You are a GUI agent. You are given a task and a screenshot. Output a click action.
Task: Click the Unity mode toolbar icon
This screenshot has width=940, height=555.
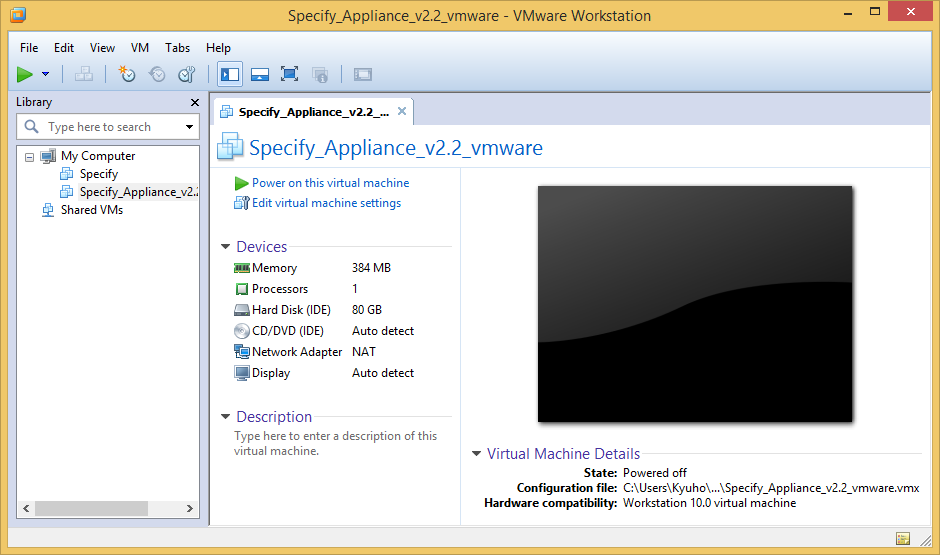320,74
